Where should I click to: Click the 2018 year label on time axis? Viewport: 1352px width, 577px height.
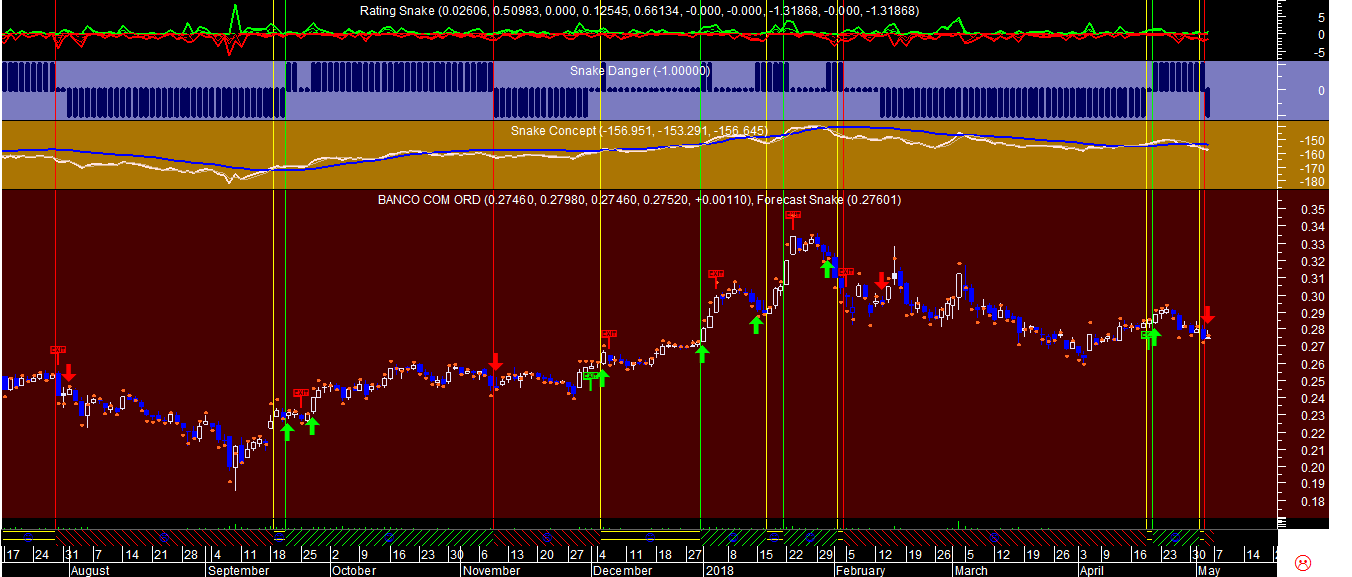[719, 571]
